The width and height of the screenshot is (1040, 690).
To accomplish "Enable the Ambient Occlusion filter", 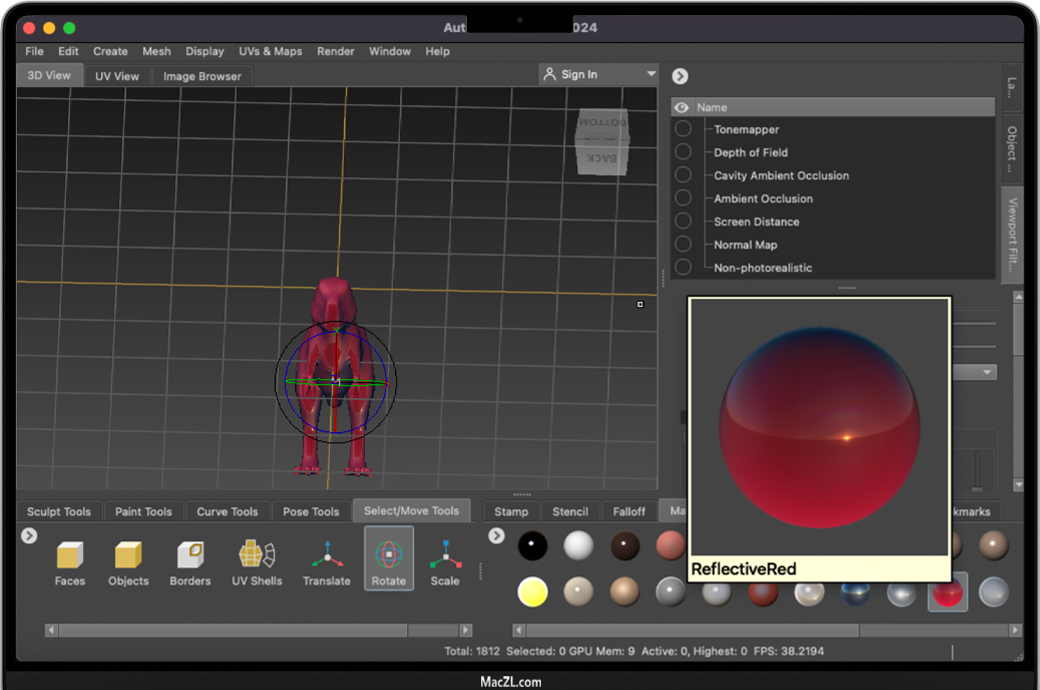I will [x=683, y=198].
